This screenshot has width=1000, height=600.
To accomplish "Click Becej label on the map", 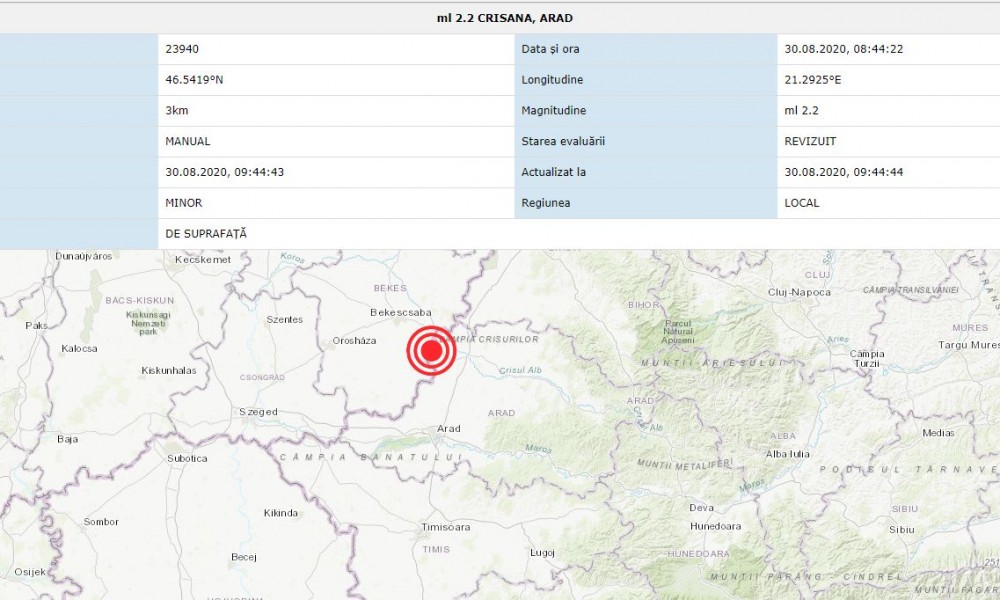I will coord(244,557).
